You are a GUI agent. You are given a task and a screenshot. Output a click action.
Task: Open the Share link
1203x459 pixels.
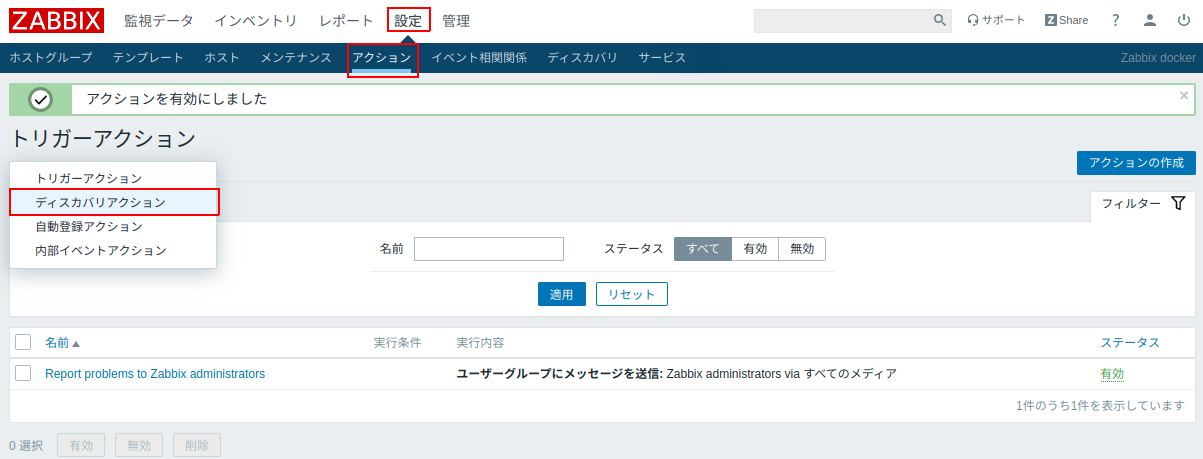(1066, 20)
